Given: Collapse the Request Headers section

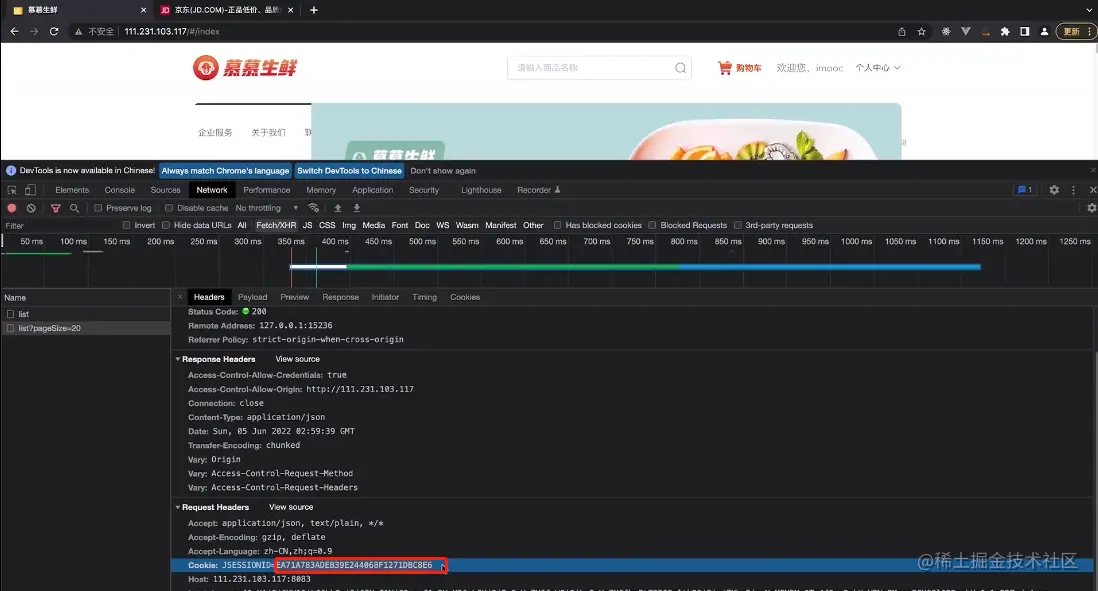Looking at the screenshot, I should click(x=178, y=507).
